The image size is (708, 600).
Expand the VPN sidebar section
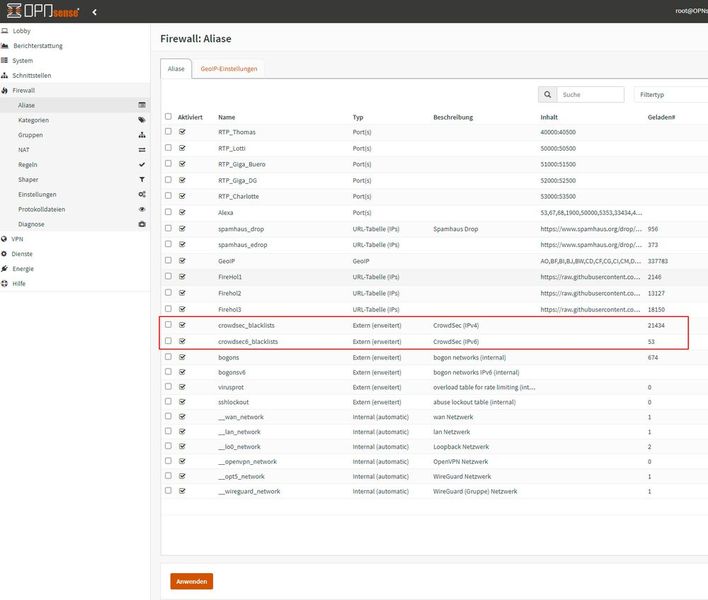coord(17,240)
